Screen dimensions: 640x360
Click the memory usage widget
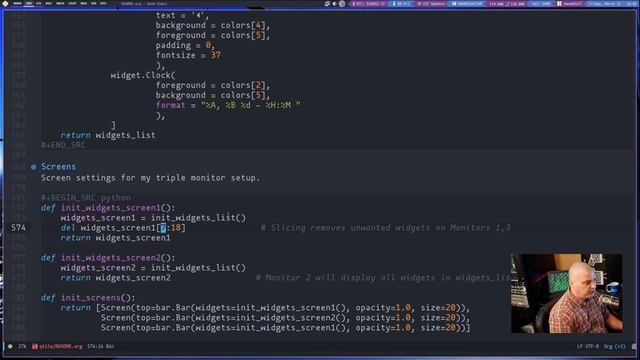(467, 4)
